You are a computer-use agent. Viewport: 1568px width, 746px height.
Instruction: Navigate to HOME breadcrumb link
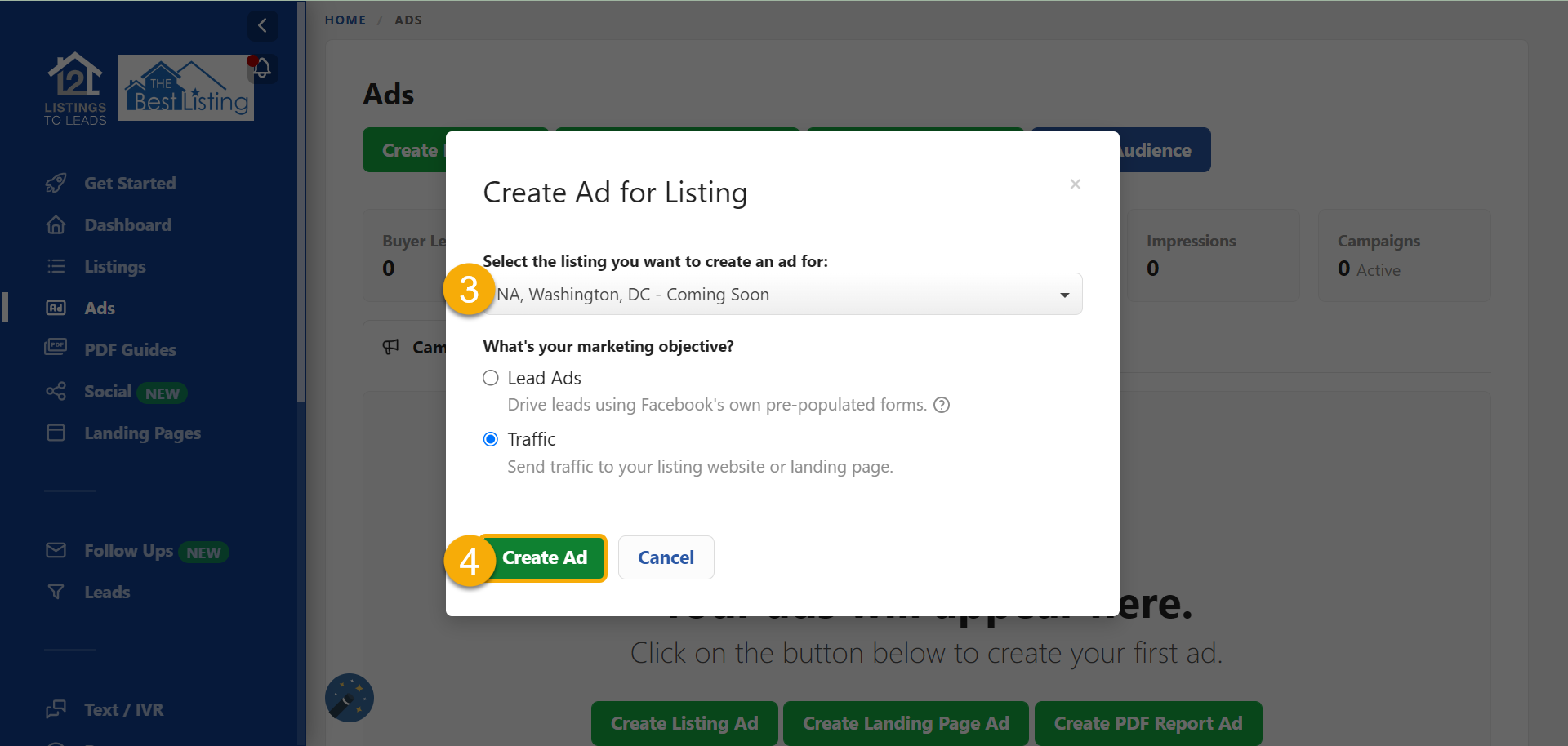pyautogui.click(x=345, y=20)
